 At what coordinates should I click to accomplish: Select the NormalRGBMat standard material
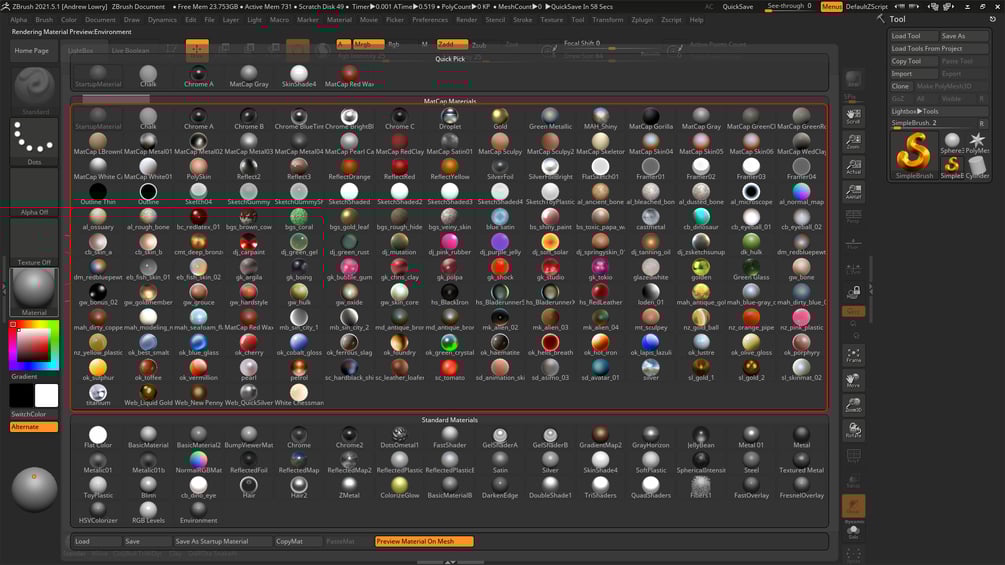tap(199, 460)
